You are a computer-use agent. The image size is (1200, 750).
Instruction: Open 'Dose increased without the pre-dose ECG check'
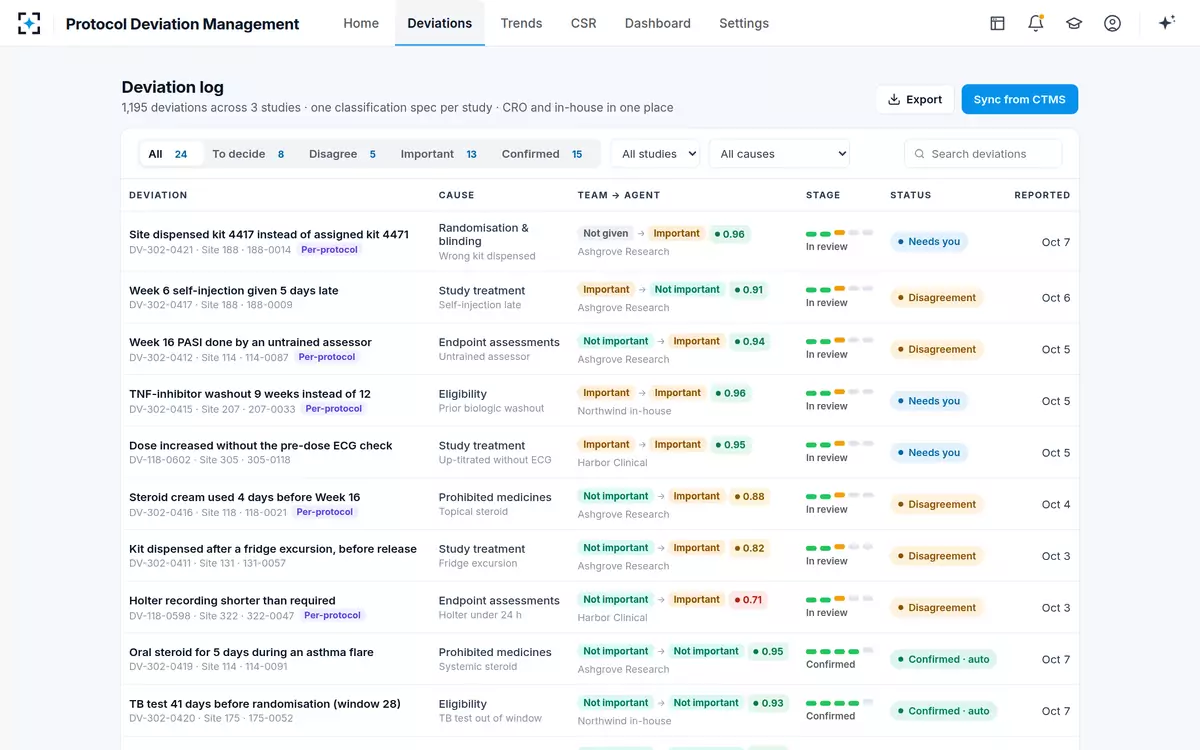coord(261,446)
